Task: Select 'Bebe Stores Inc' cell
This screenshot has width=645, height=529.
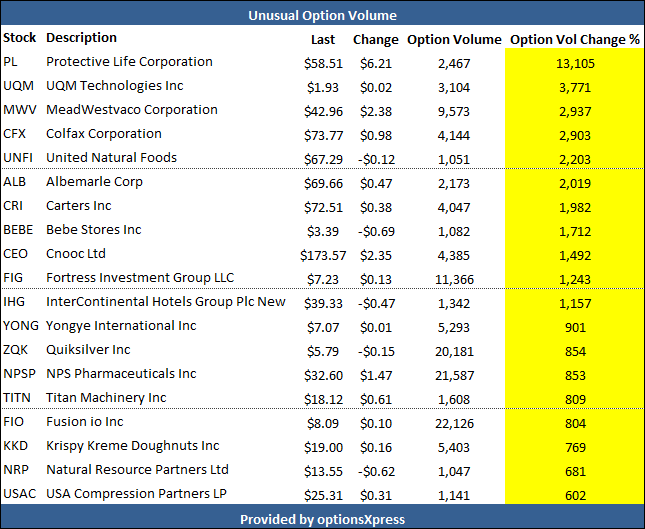Action: pos(94,230)
